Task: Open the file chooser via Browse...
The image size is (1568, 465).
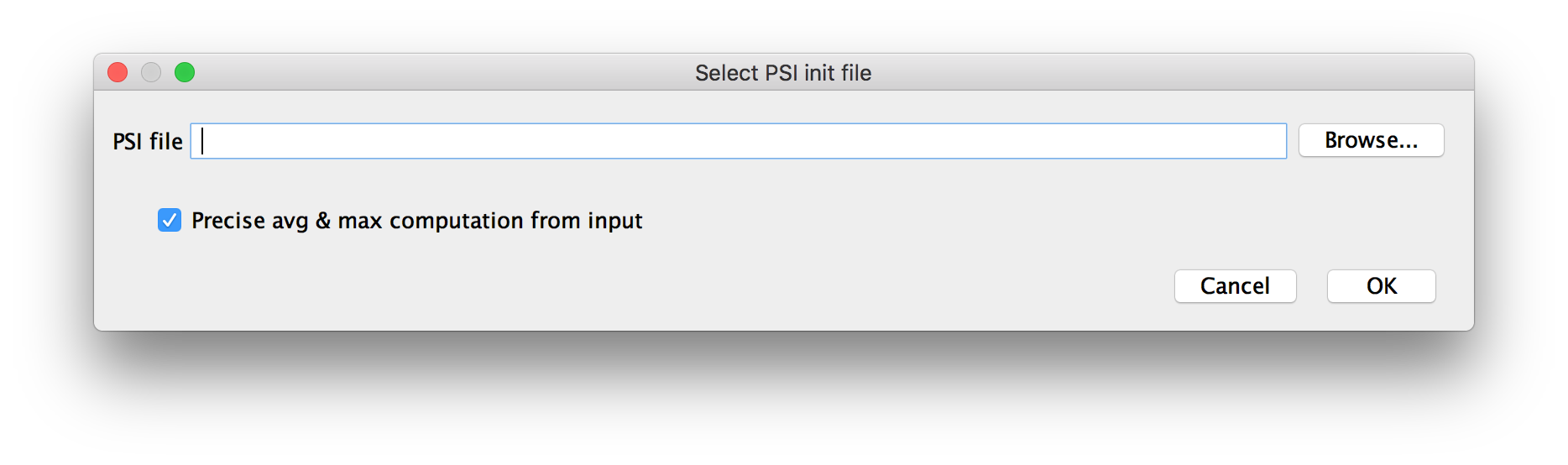Action: [x=1371, y=140]
